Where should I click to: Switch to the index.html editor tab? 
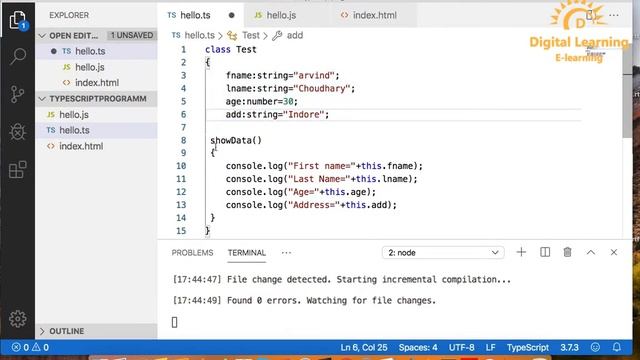tap(374, 15)
